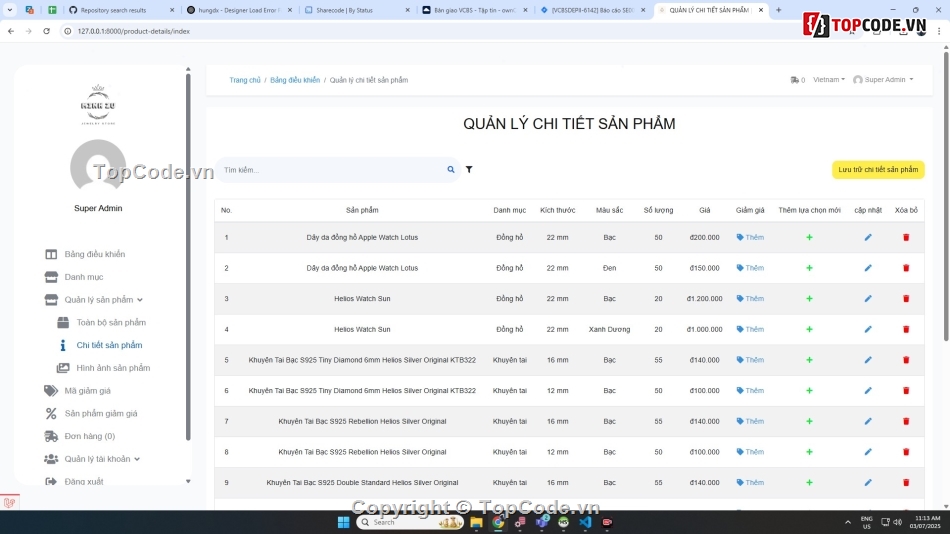Follow the Trang chủ breadcrumb link
The image size is (950, 534).
[244, 80]
